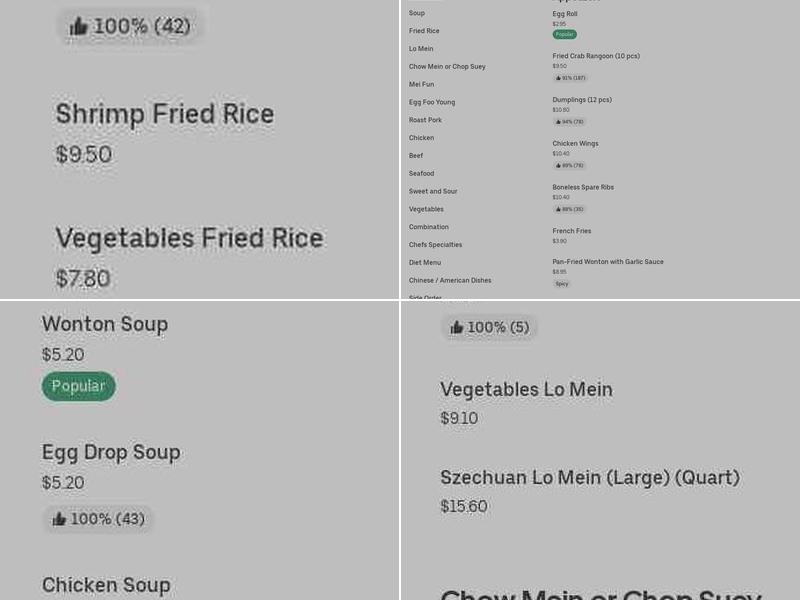Viewport: 800px width, 600px height.
Task: Click the 88% rating icon on Boneless Spare Ribs
Action: tap(570, 208)
